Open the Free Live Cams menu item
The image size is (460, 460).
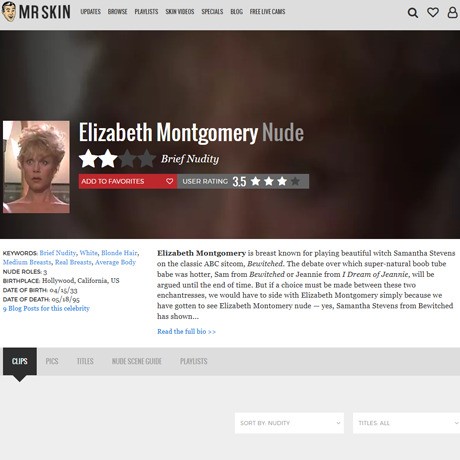[267, 12]
